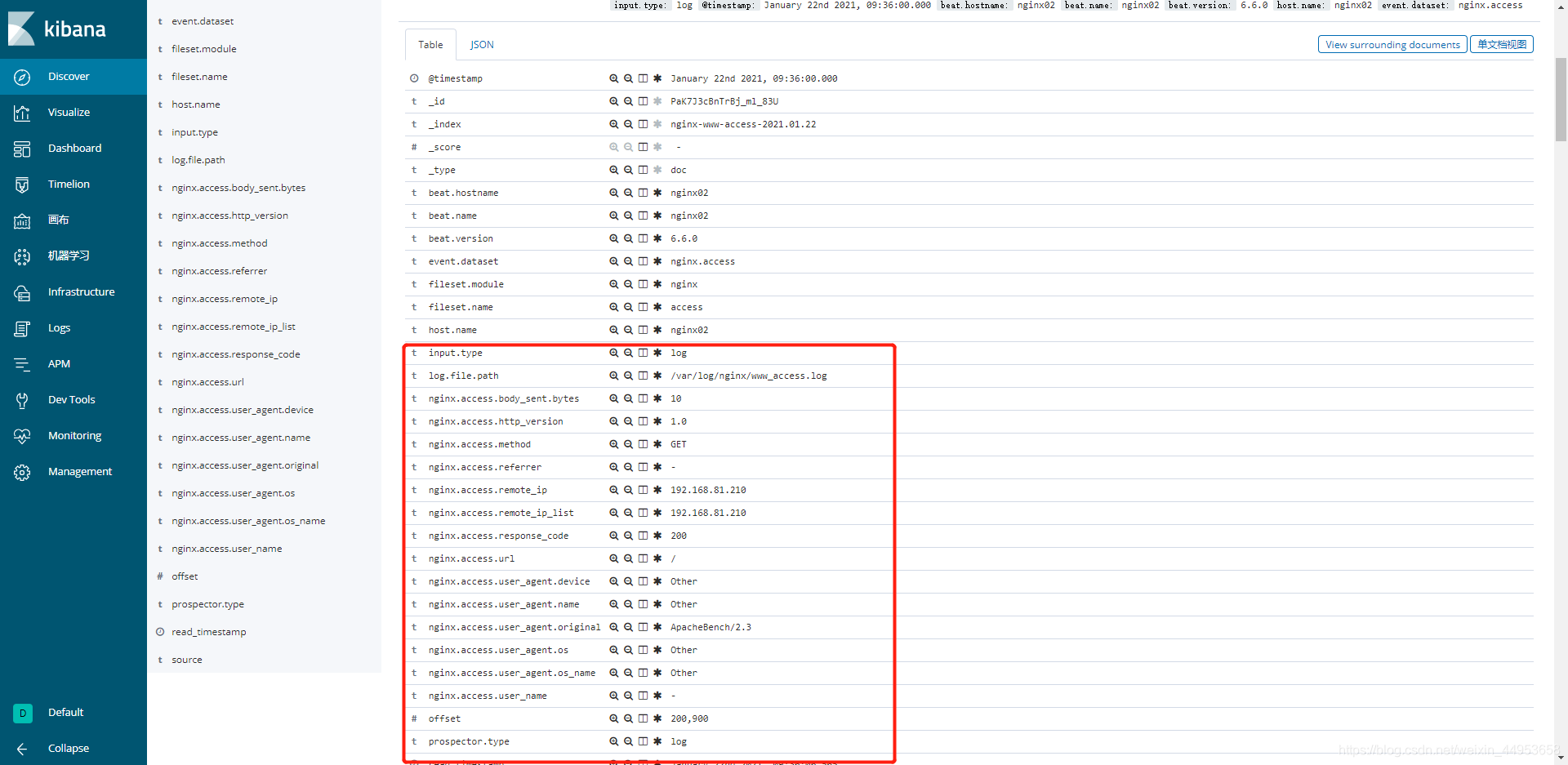Filter out nginx.access.remote_ip value
1568x765 pixels.
pyautogui.click(x=628, y=490)
